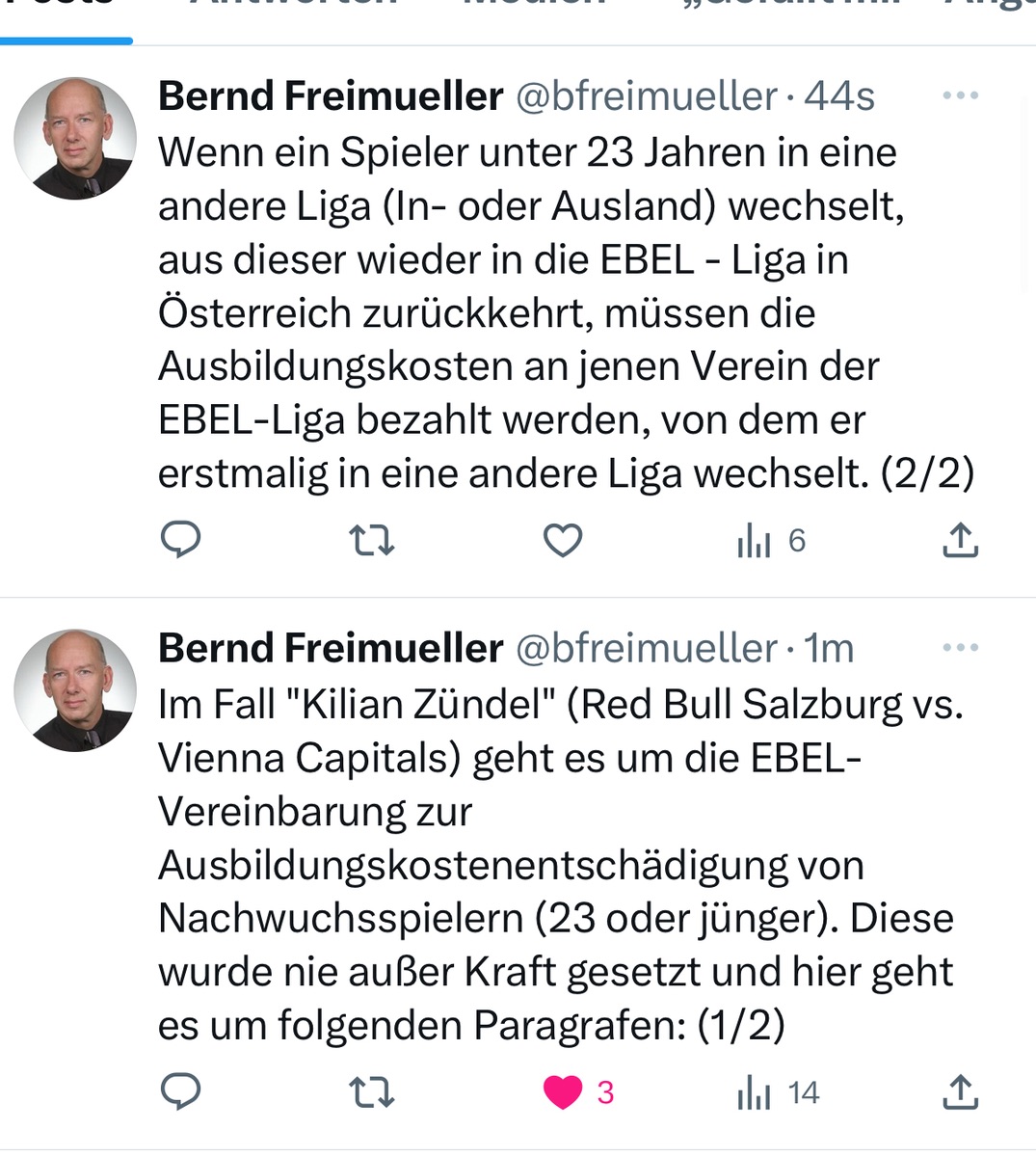The height and width of the screenshot is (1157, 1036).
Task: Open Bernd Freimueller avatar on second tweet
Action: click(75, 690)
